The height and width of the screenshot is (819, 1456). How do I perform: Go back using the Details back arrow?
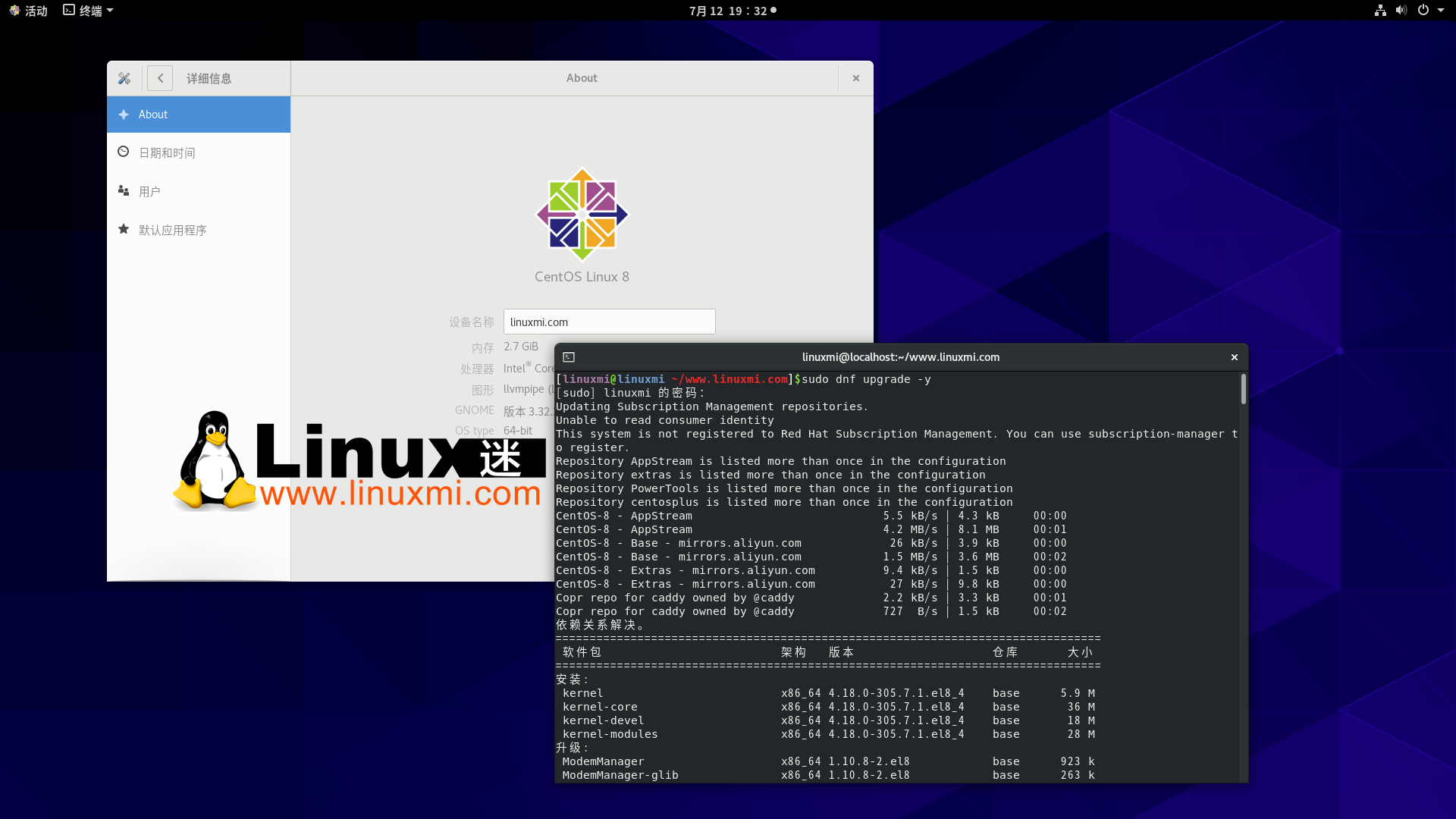pos(160,78)
